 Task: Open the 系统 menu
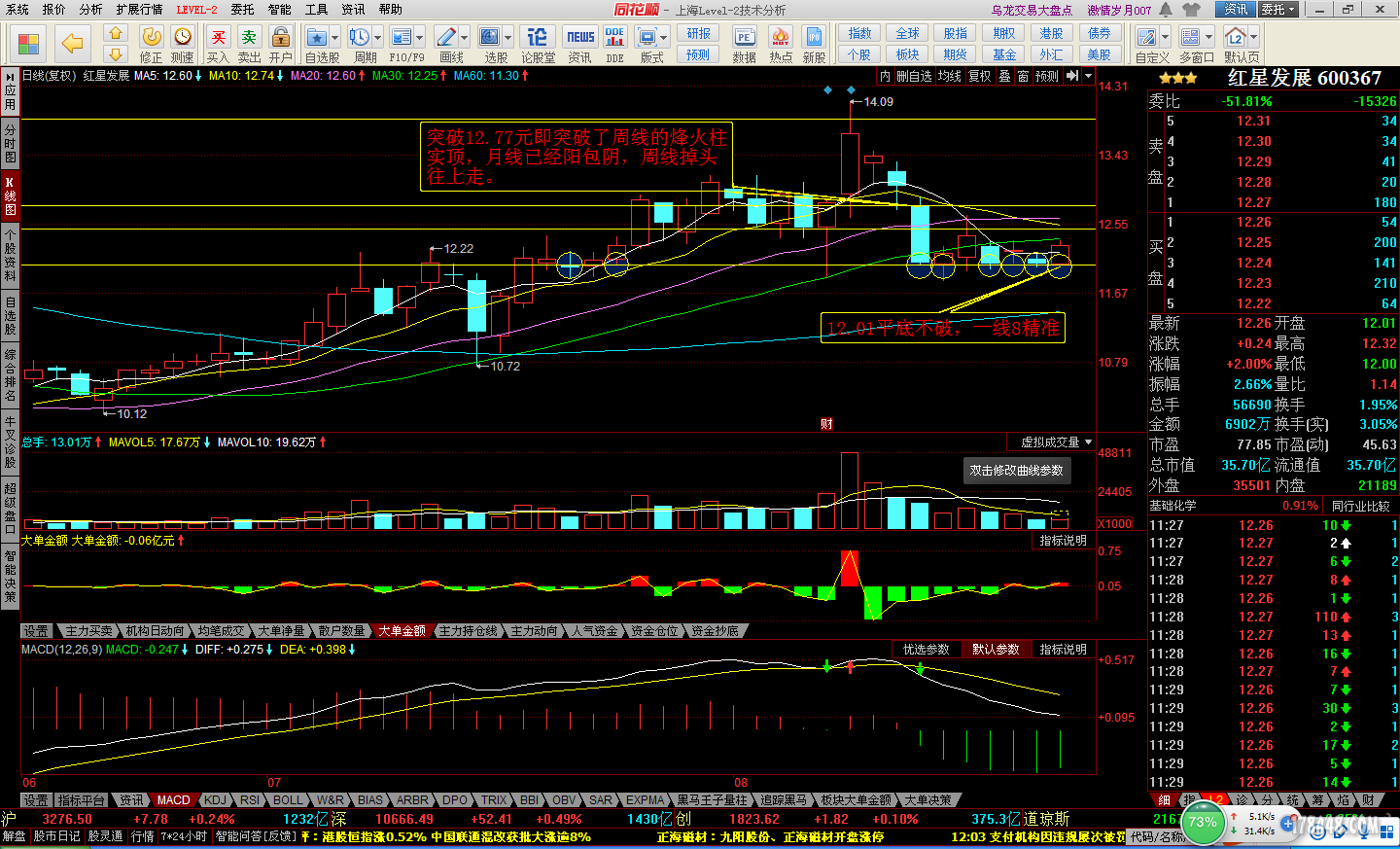pyautogui.click(x=17, y=10)
